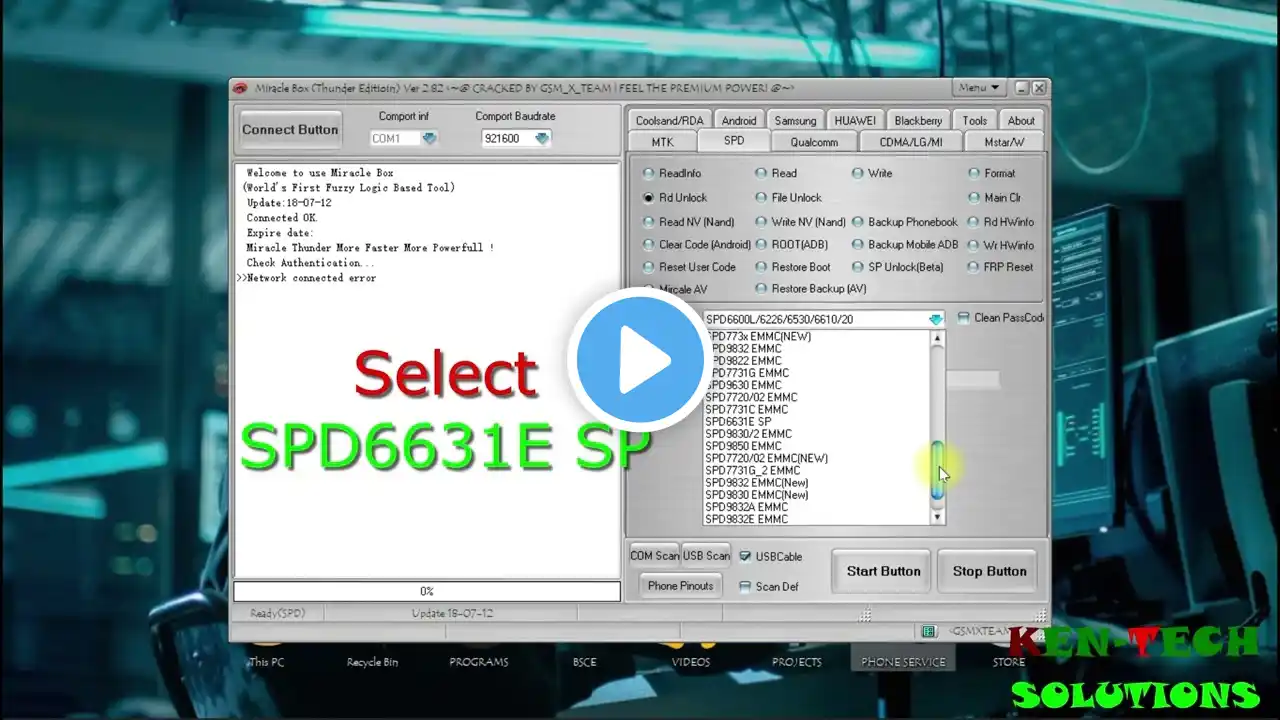Open the Comport Baudrate 921600 dropdown
This screenshot has height=720, width=1280.
[542, 139]
